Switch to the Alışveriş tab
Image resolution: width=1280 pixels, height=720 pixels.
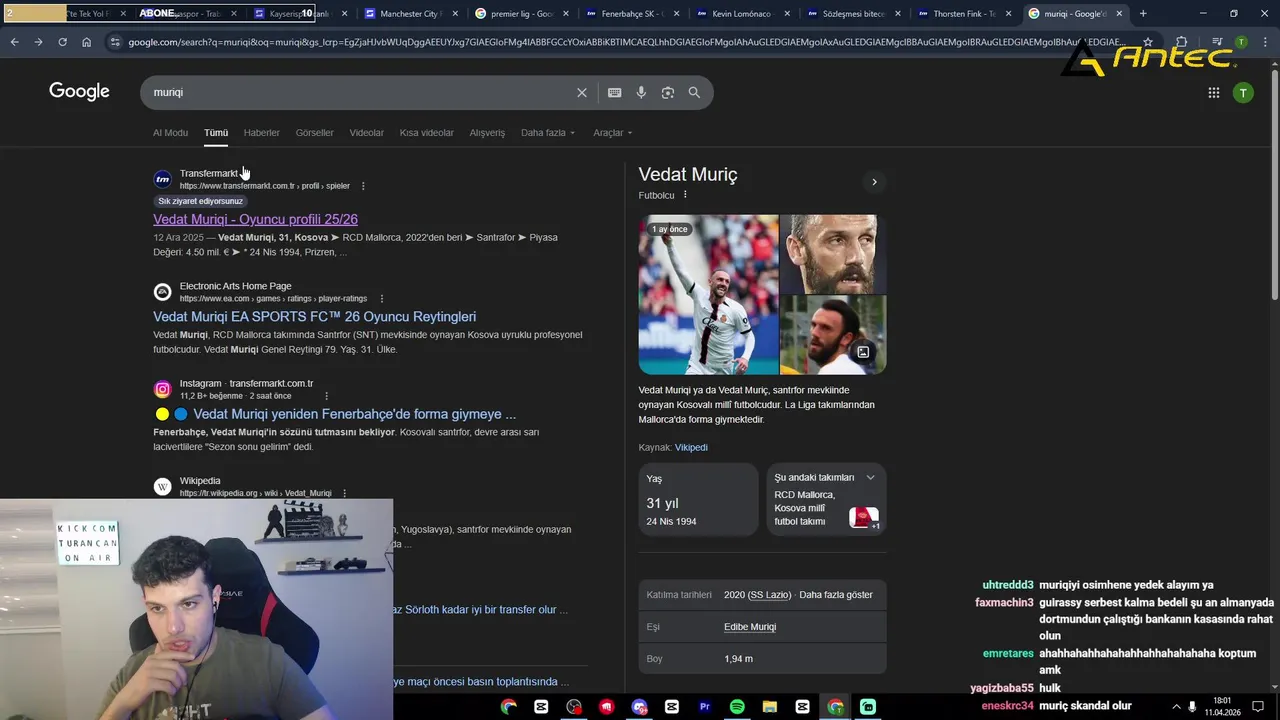point(487,133)
